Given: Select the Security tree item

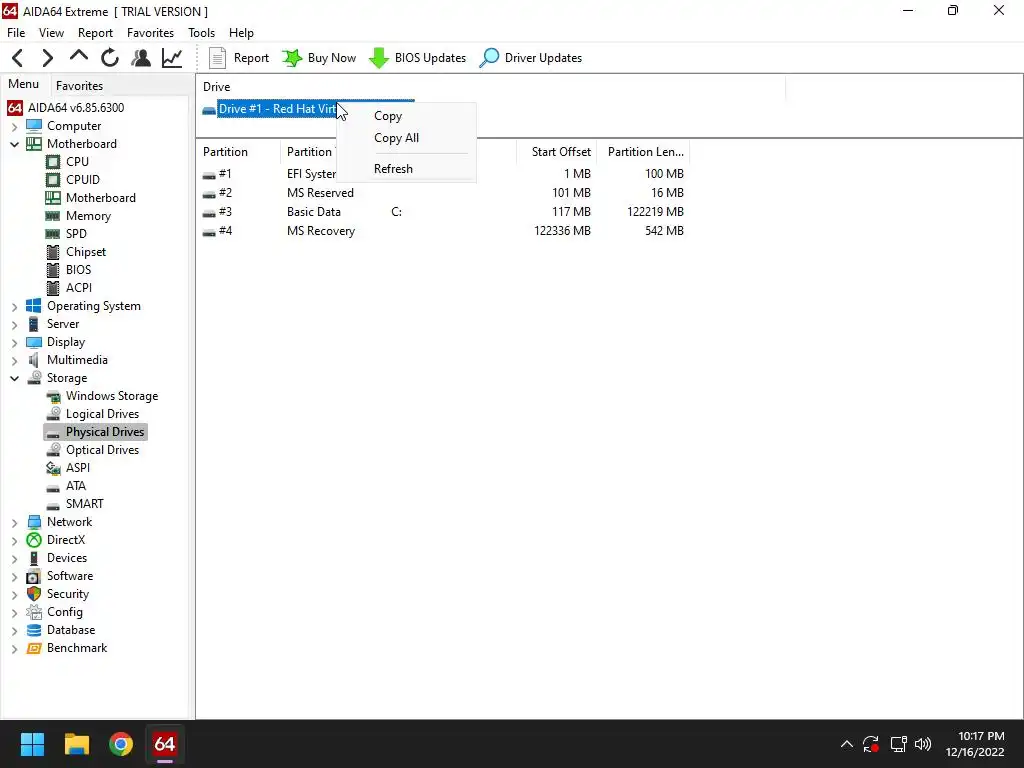Looking at the screenshot, I should [x=67, y=594].
